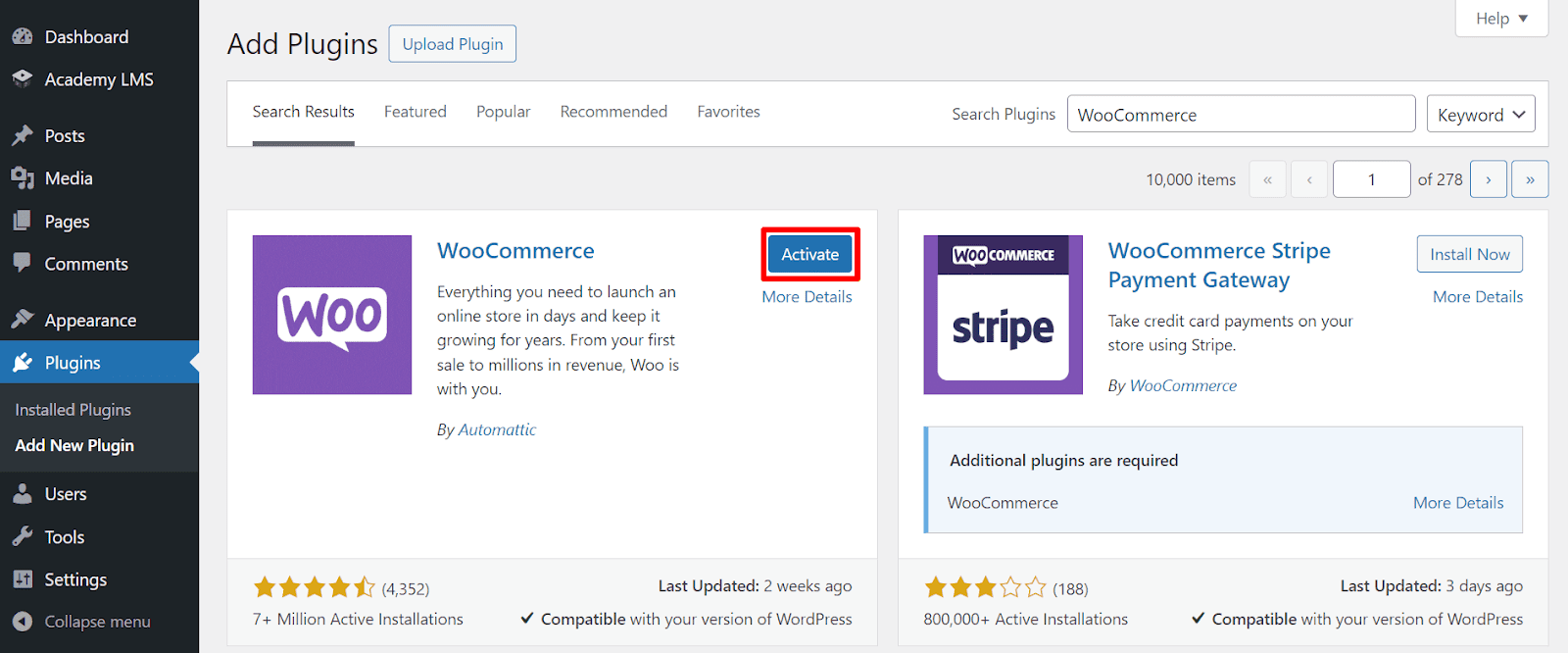Click the Academy LMS graduation cap icon
1568x653 pixels.
[23, 78]
